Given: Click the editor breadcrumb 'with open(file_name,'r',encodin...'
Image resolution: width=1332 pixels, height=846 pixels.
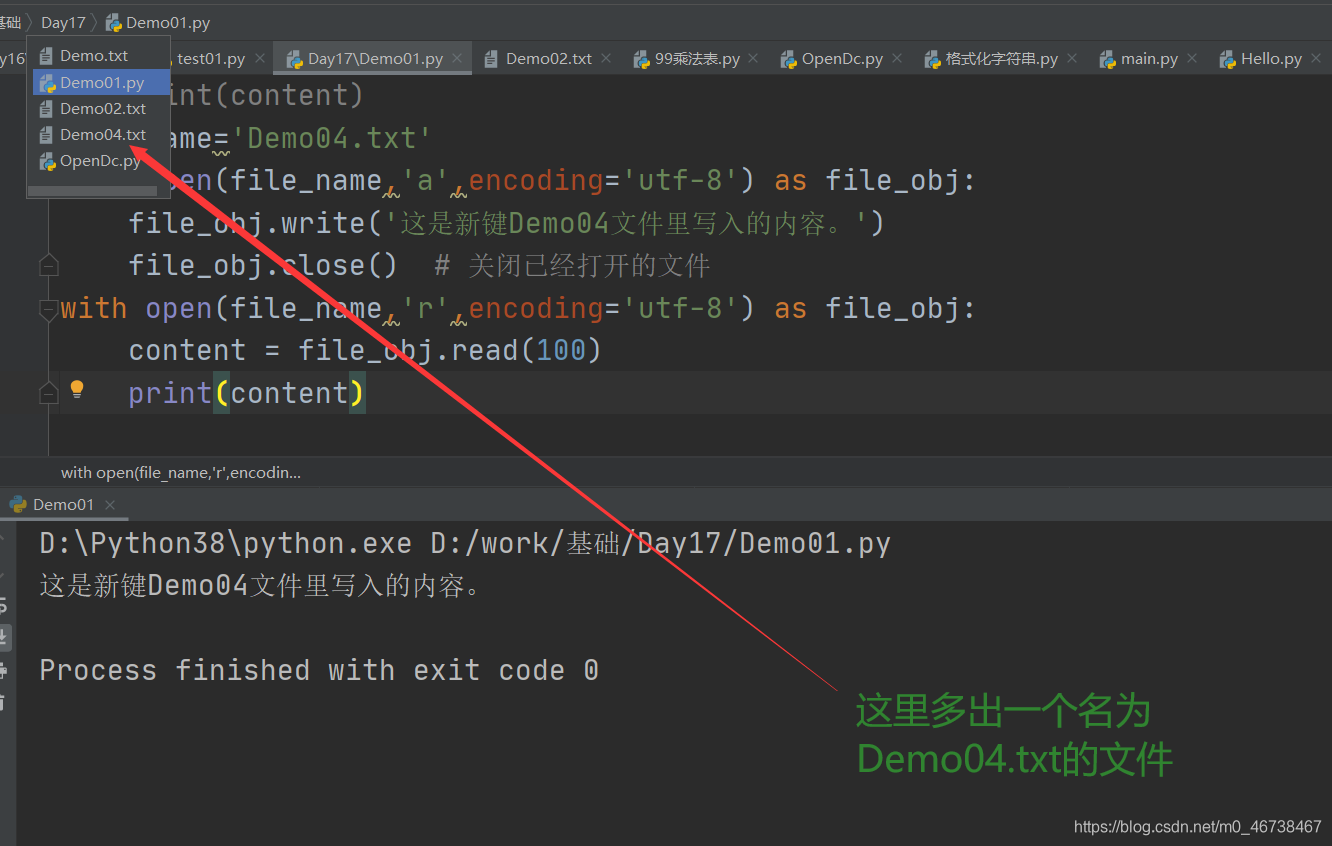Looking at the screenshot, I should click(x=181, y=472).
